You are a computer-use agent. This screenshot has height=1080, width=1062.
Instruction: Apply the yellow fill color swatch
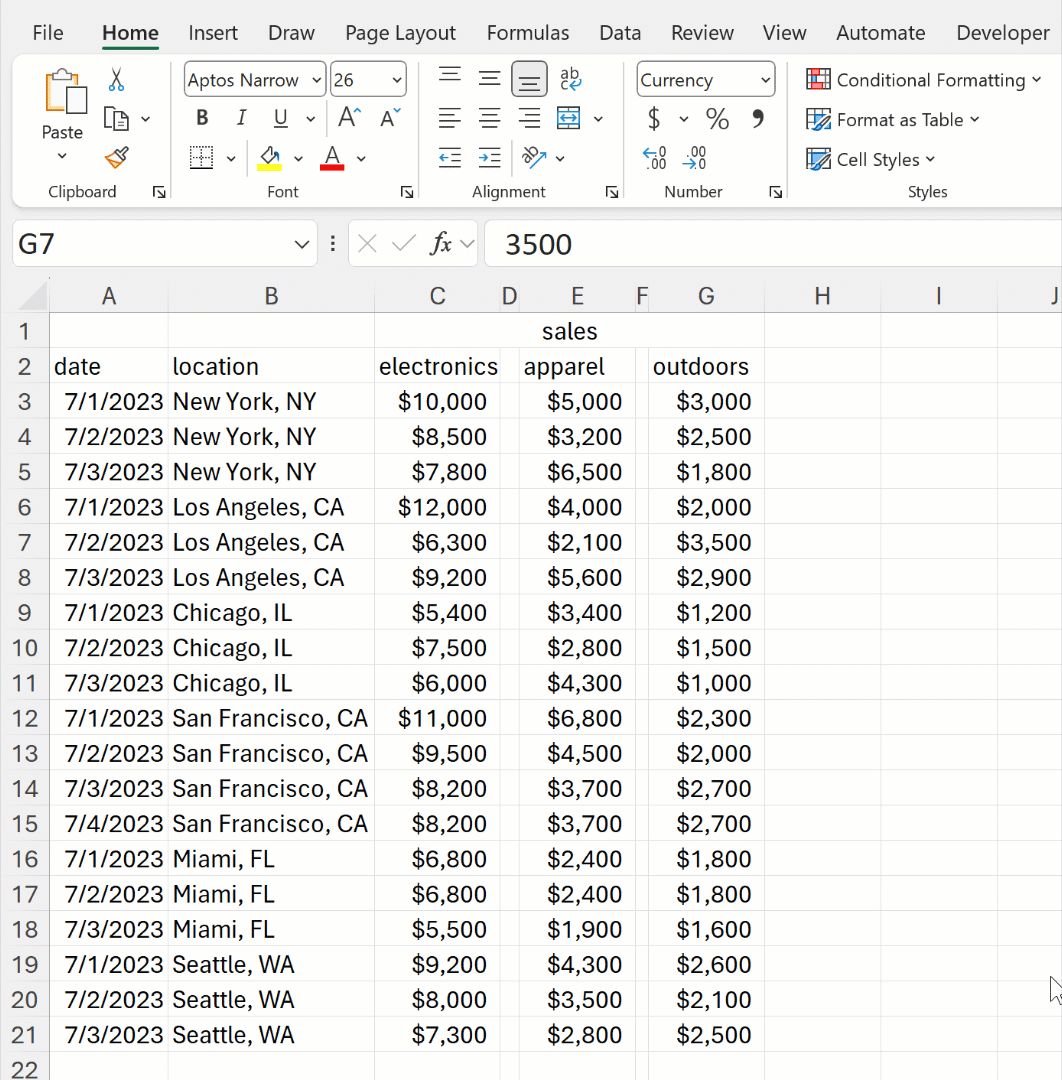(x=269, y=158)
